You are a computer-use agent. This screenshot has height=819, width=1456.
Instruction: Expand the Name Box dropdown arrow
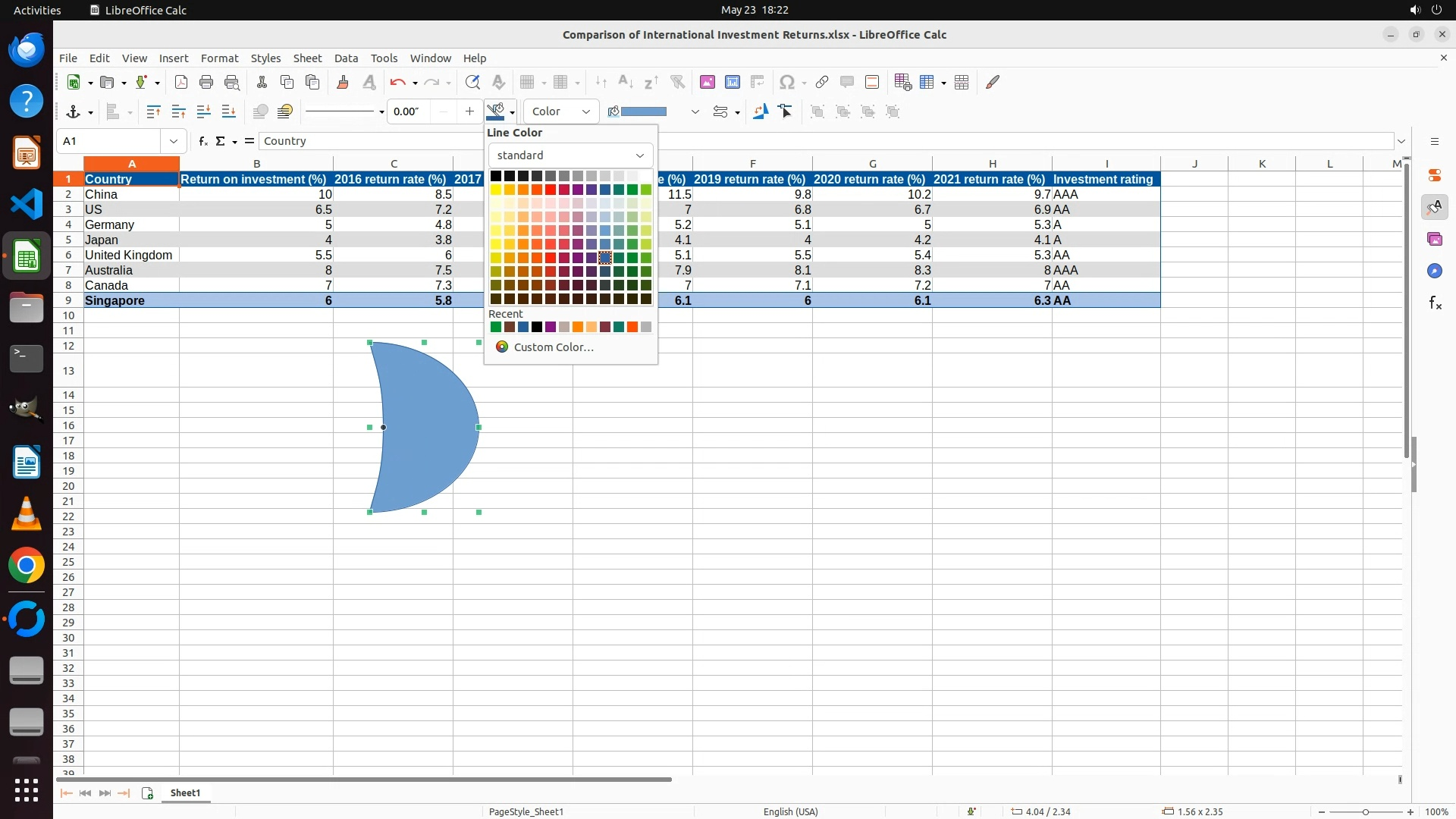pyautogui.click(x=174, y=141)
